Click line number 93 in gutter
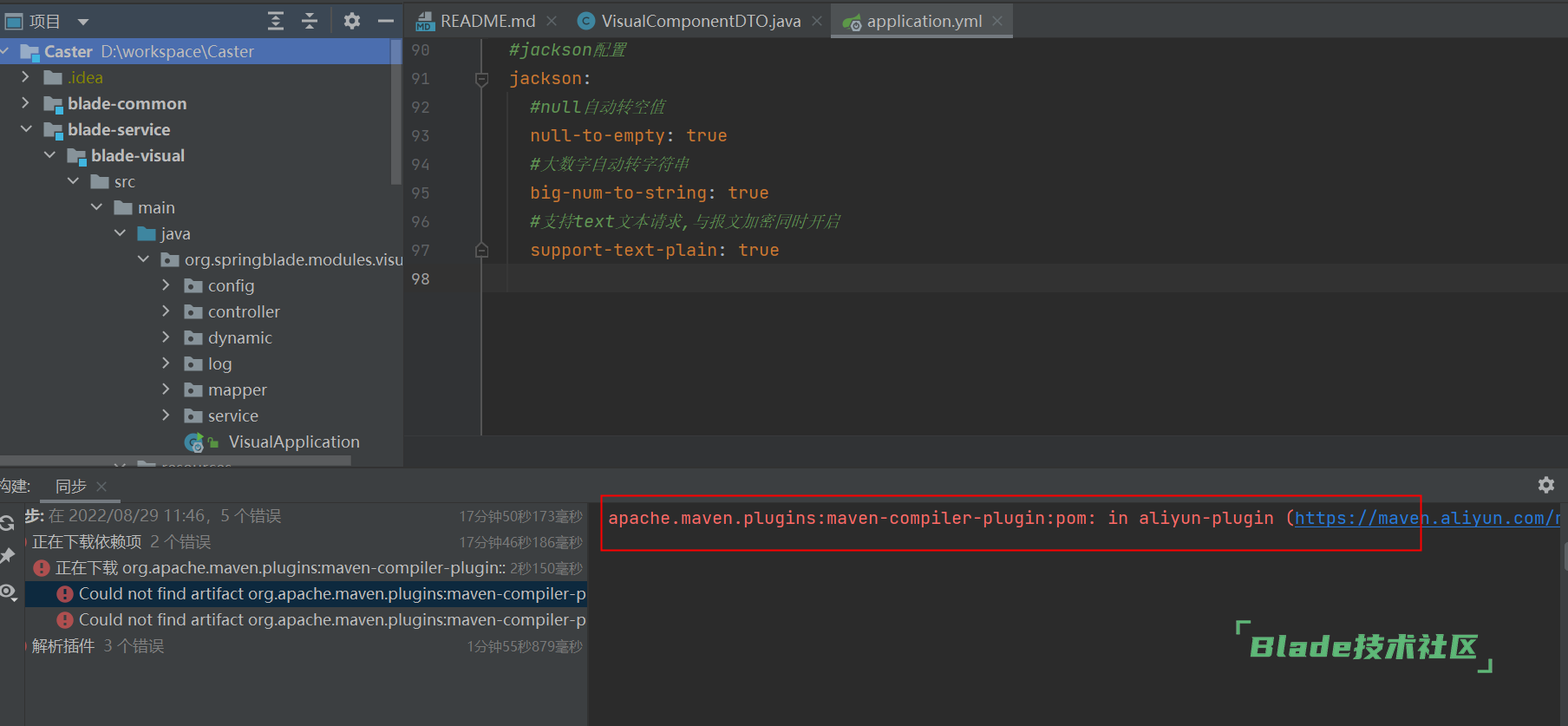Screen dimensions: 1568x726 point(421,135)
